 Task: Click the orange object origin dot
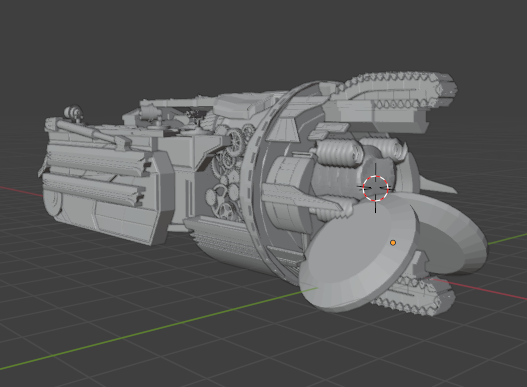point(393,242)
